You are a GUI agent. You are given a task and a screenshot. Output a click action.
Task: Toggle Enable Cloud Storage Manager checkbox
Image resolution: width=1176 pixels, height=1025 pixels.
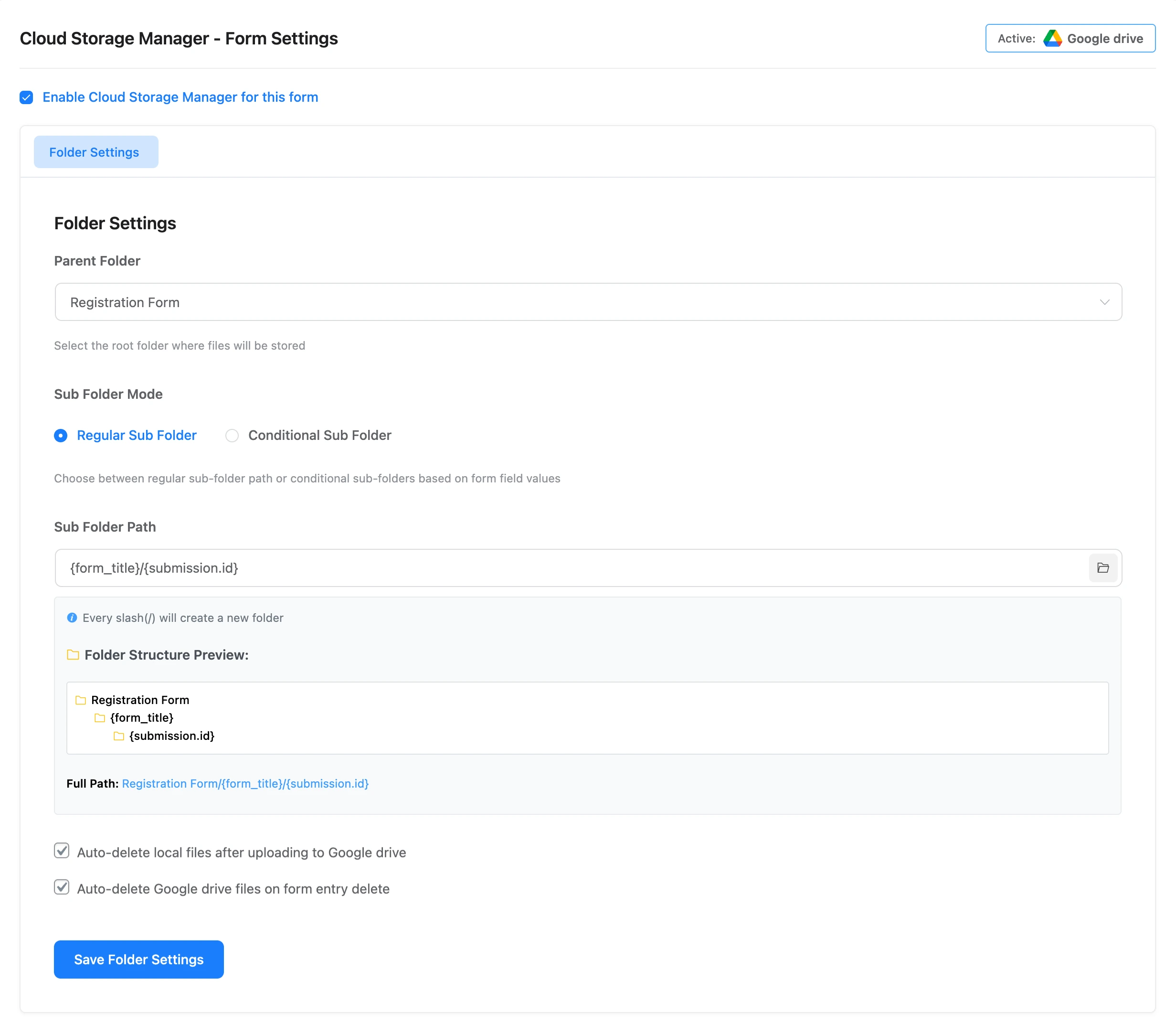[x=26, y=97]
